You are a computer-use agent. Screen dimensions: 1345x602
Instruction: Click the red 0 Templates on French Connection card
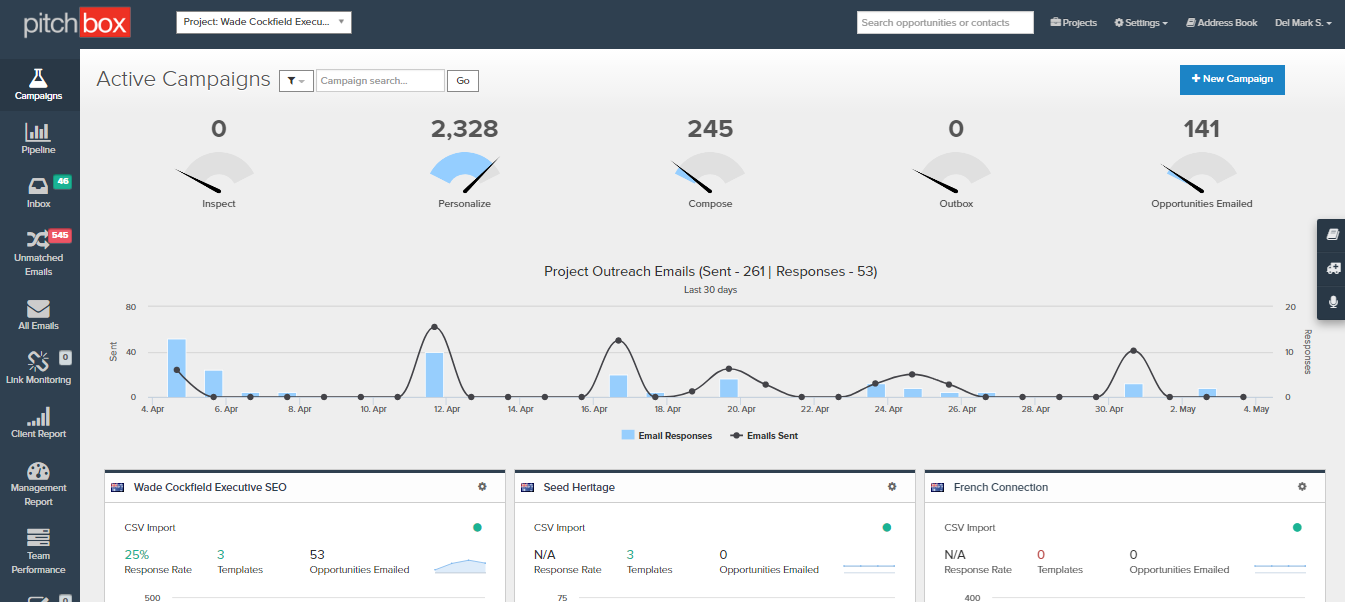[1040, 555]
